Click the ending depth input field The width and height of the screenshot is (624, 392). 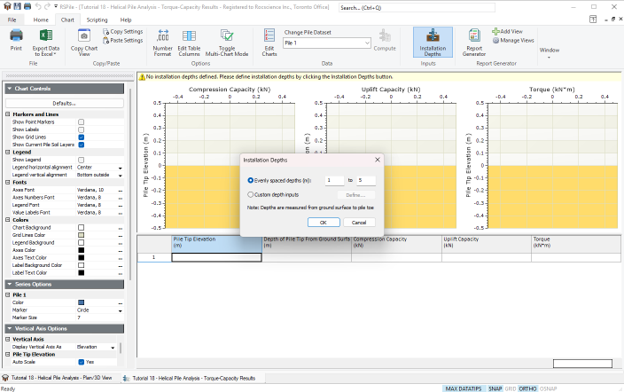pyautogui.click(x=366, y=180)
